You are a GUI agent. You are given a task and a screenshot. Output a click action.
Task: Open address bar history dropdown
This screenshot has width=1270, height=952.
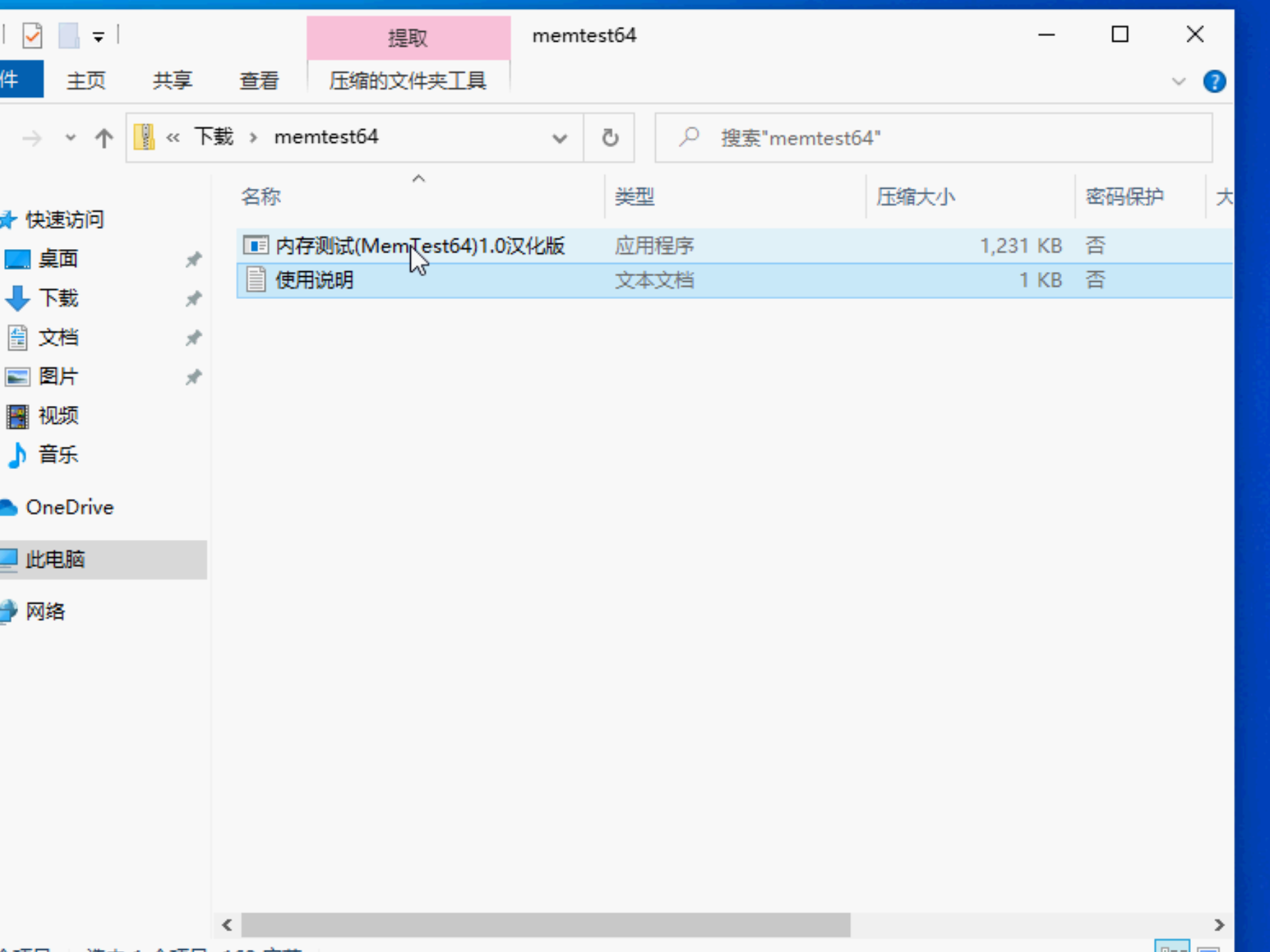tap(559, 138)
